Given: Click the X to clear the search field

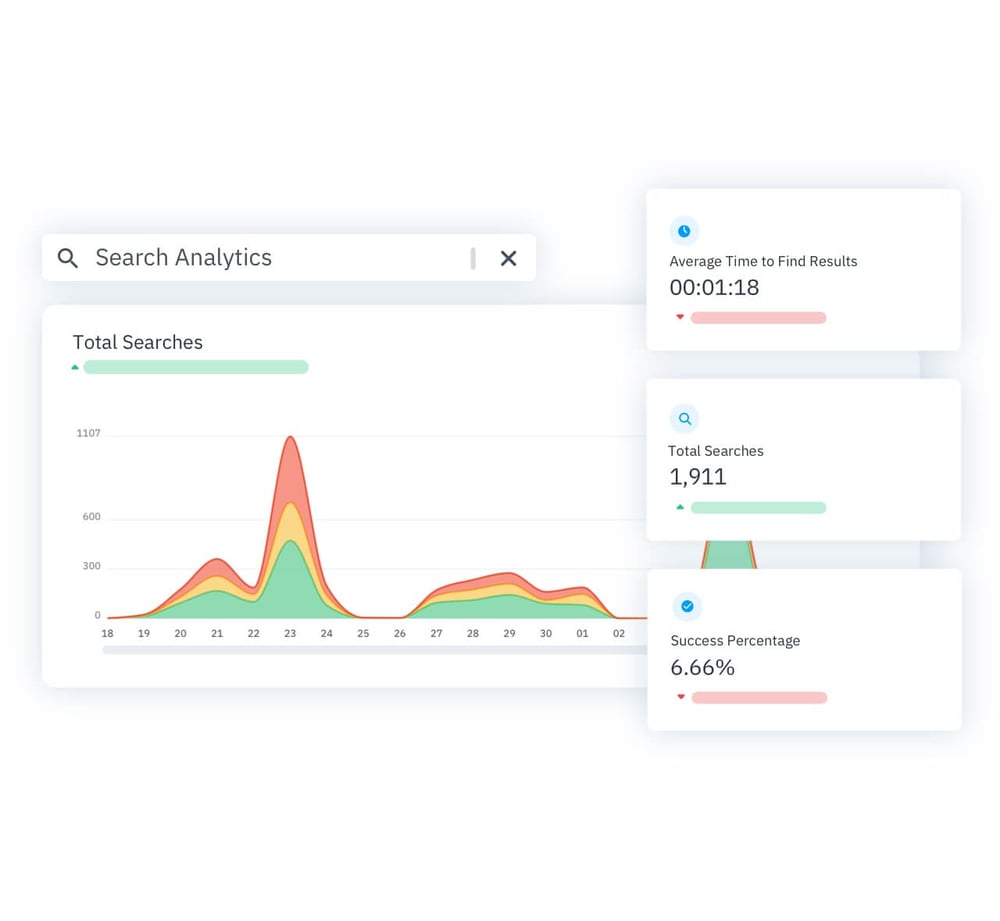Looking at the screenshot, I should [x=508, y=258].
